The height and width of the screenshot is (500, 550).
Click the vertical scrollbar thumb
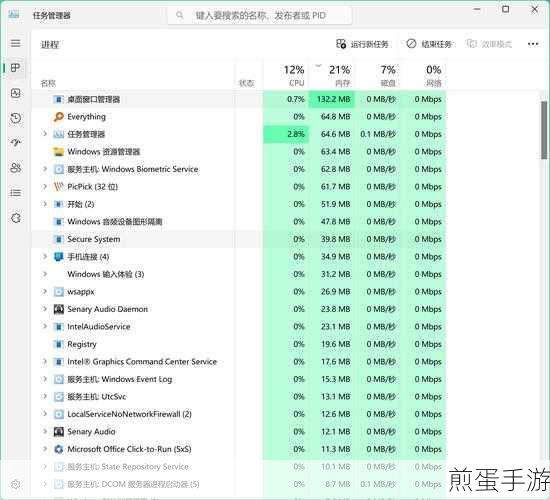coord(544,130)
